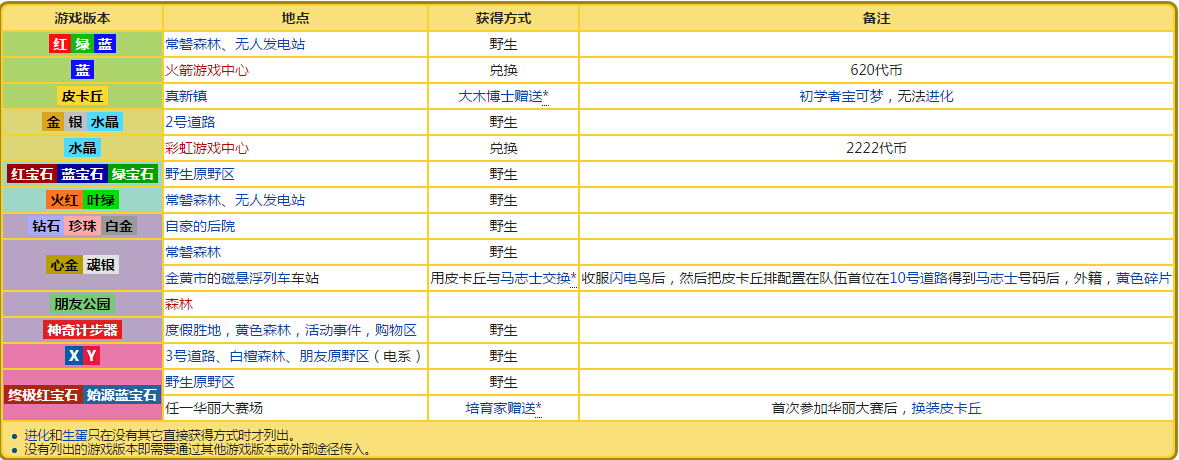Screen dimensions: 1179x460
Task: Follow the 火箭游戏中心 red link
Action: [x=208, y=71]
